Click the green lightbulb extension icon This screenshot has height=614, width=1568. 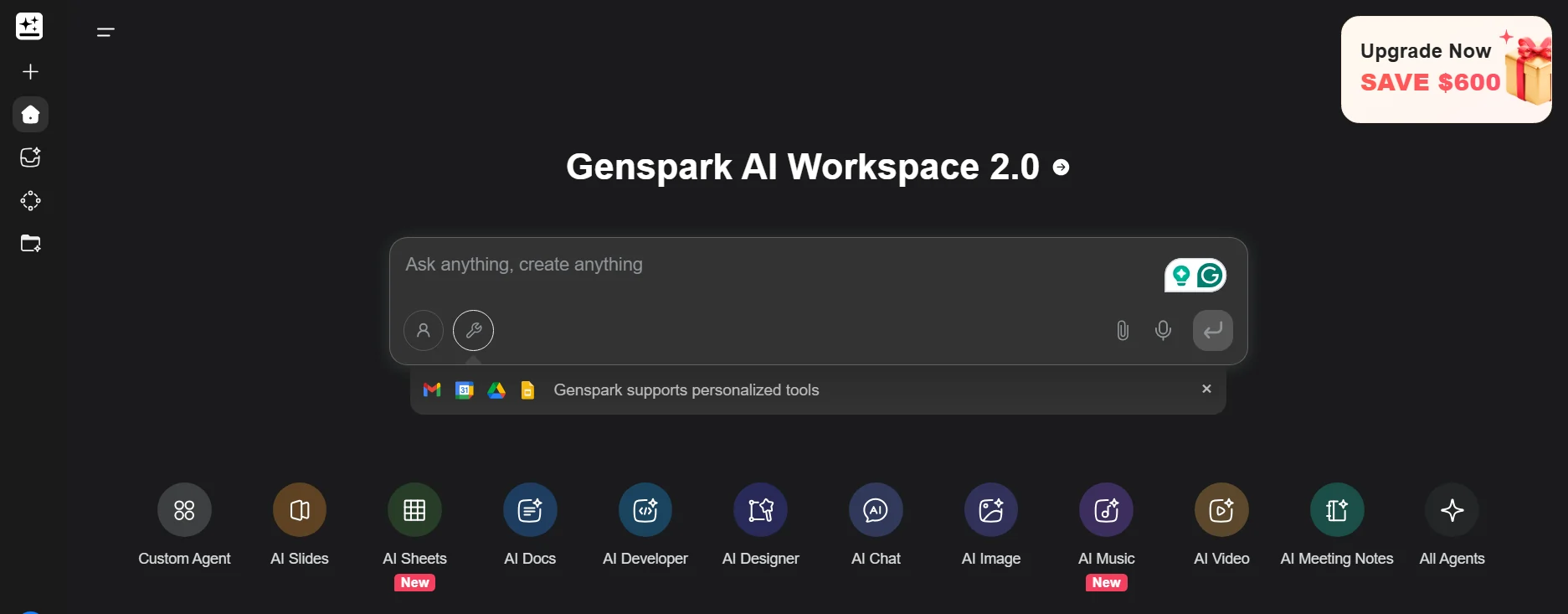click(x=1180, y=275)
